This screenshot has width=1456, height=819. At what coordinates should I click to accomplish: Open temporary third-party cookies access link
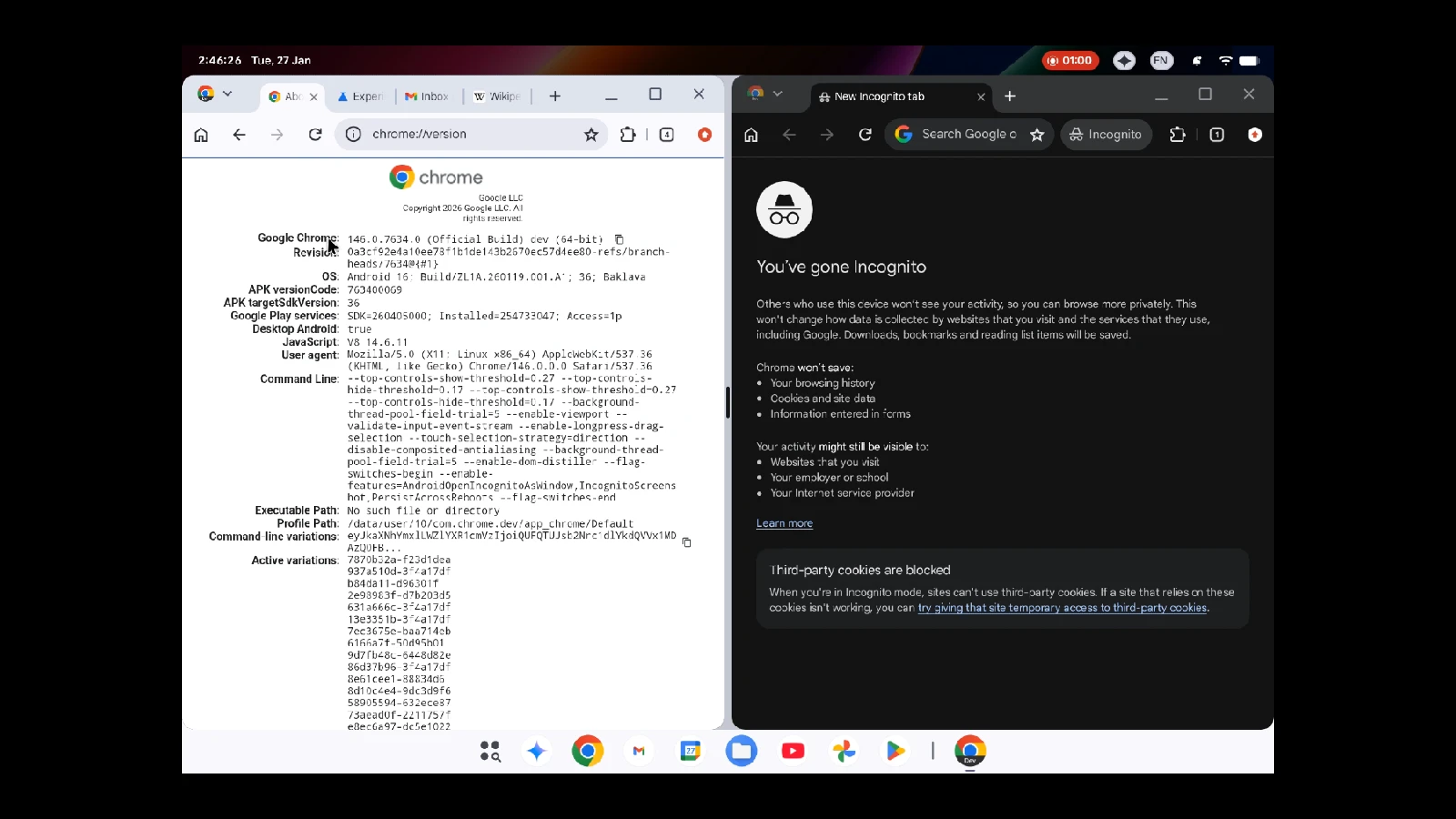point(1062,608)
